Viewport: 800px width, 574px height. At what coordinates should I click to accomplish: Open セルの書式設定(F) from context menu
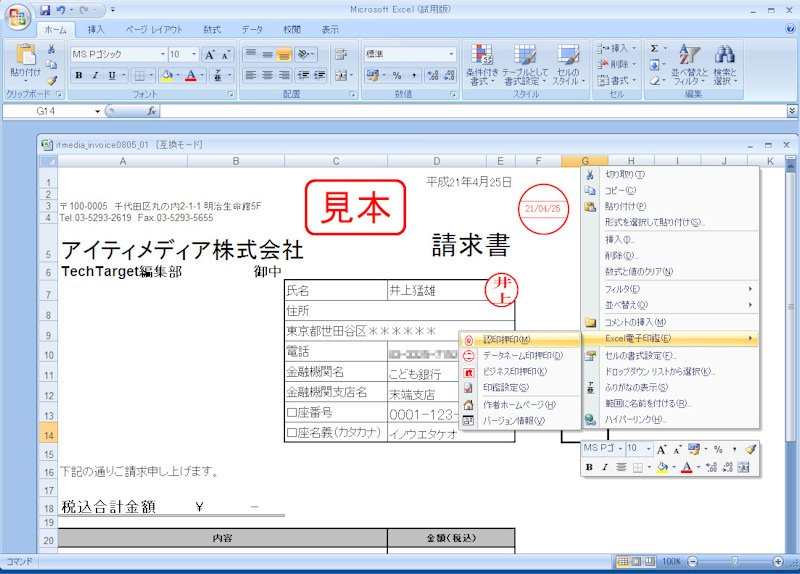pos(670,356)
